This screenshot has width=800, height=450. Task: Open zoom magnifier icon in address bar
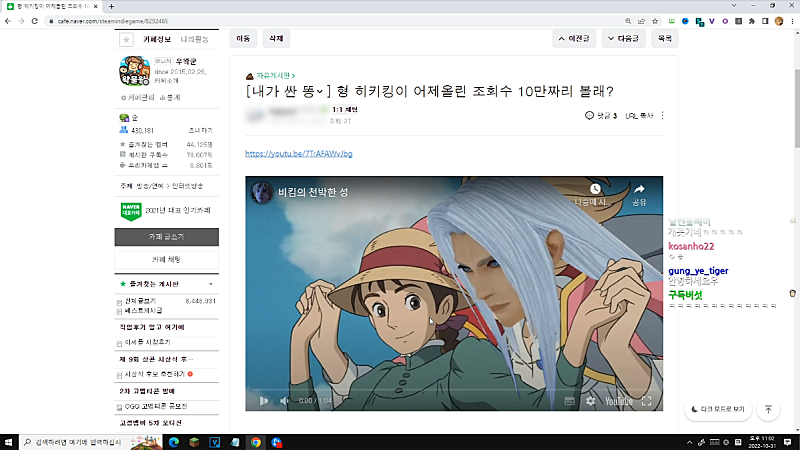click(628, 21)
